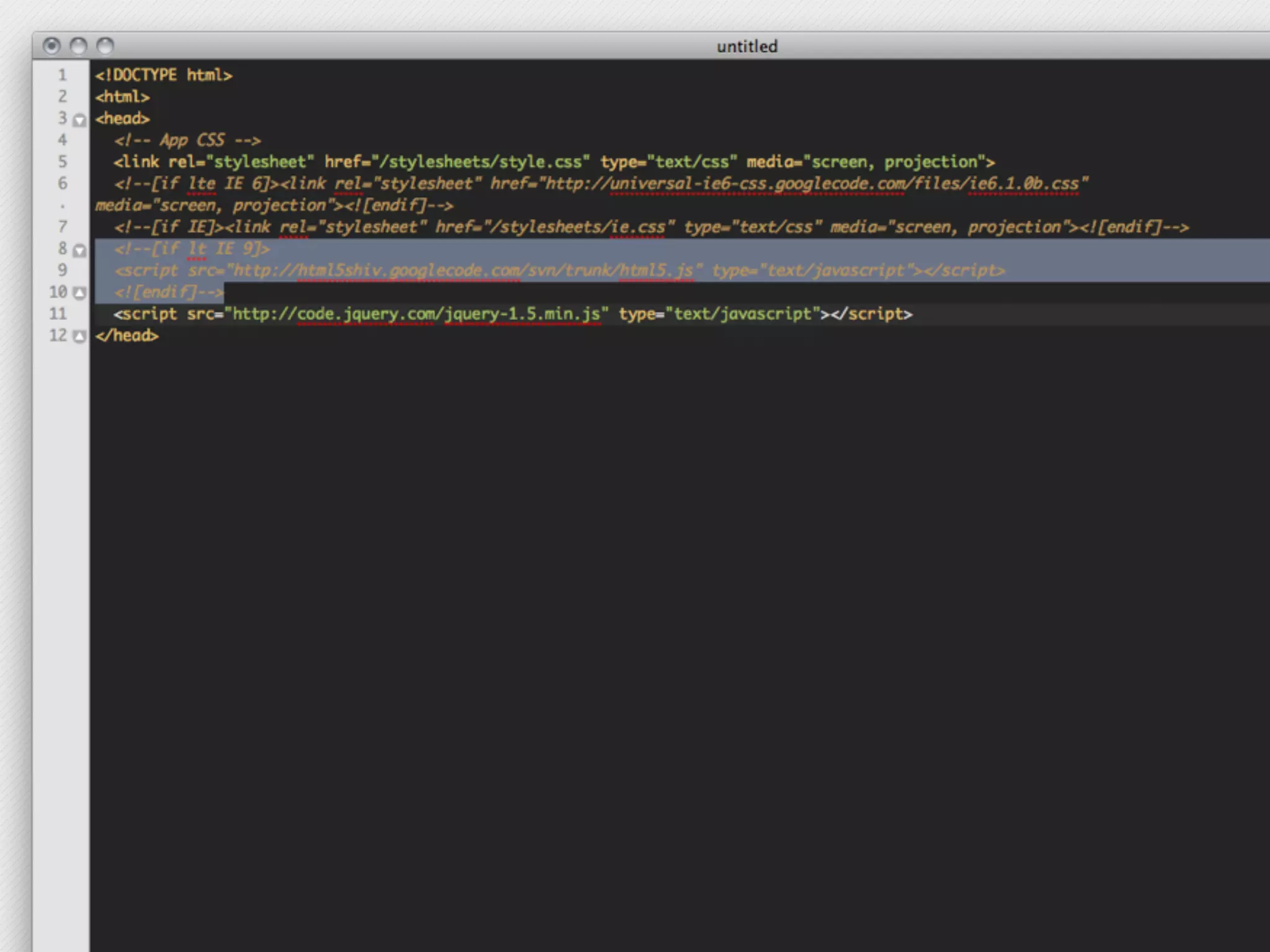Click line number 5 in the gutter
This screenshot has height=952, width=1270.
coord(62,162)
